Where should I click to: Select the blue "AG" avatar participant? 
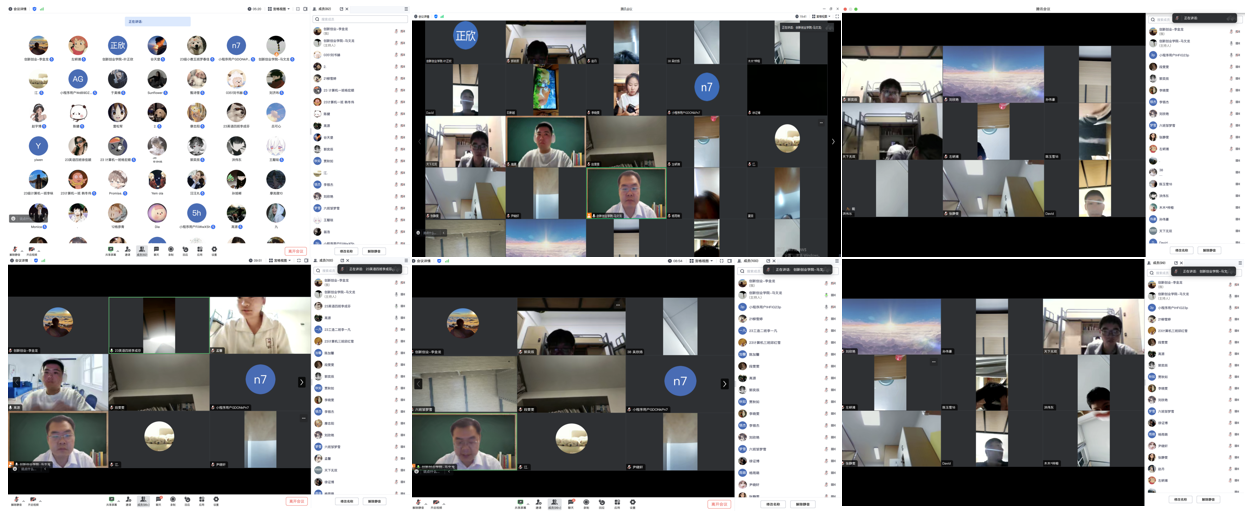77,79
